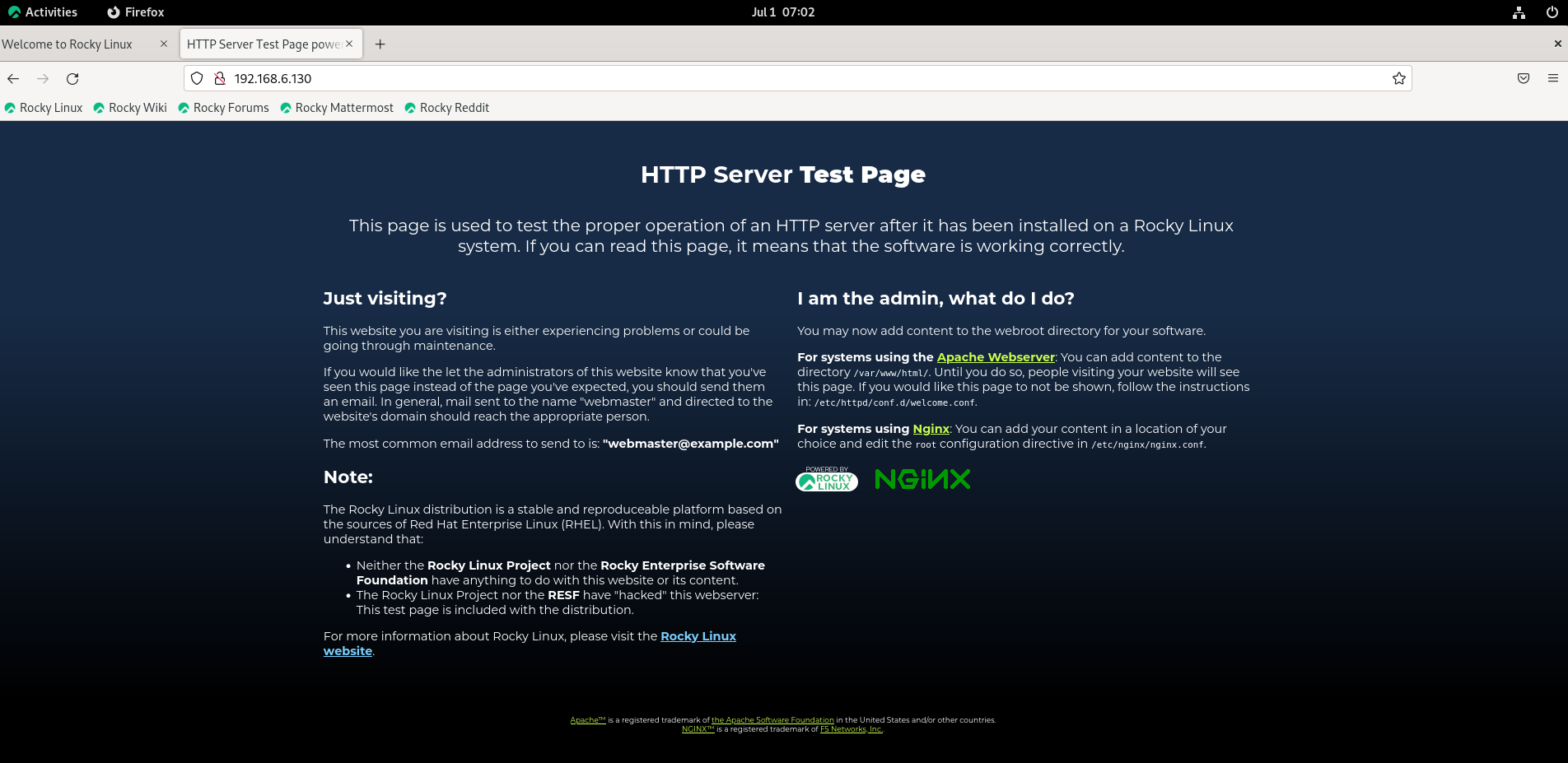
Task: Click the Powered by Rocky Linux logo
Action: point(827,479)
